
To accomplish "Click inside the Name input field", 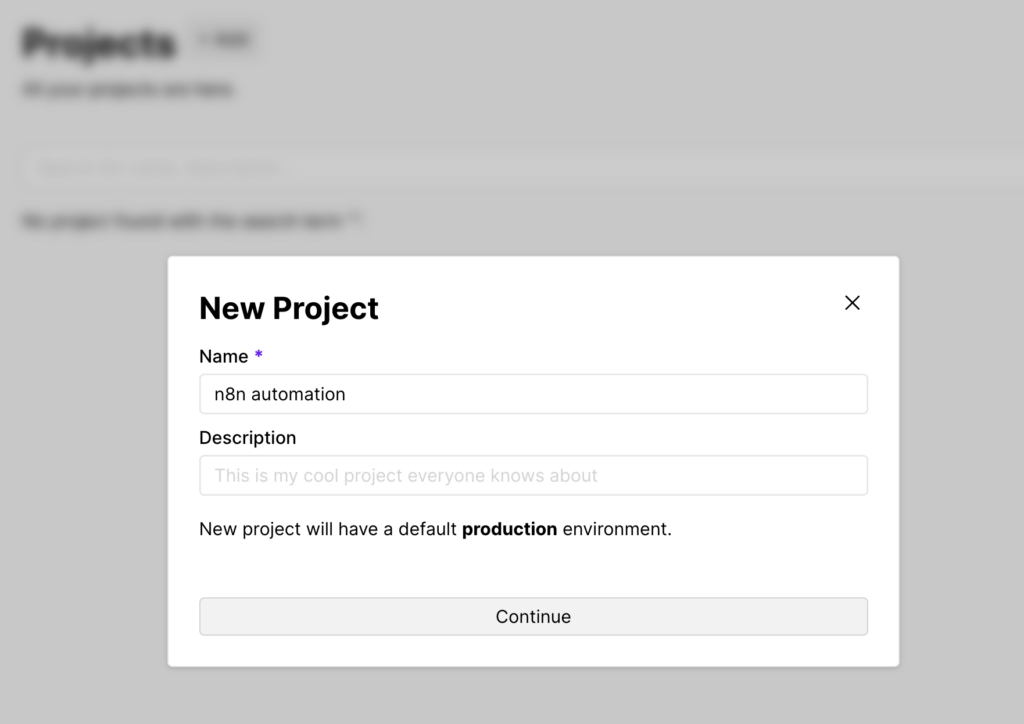I will 532,394.
